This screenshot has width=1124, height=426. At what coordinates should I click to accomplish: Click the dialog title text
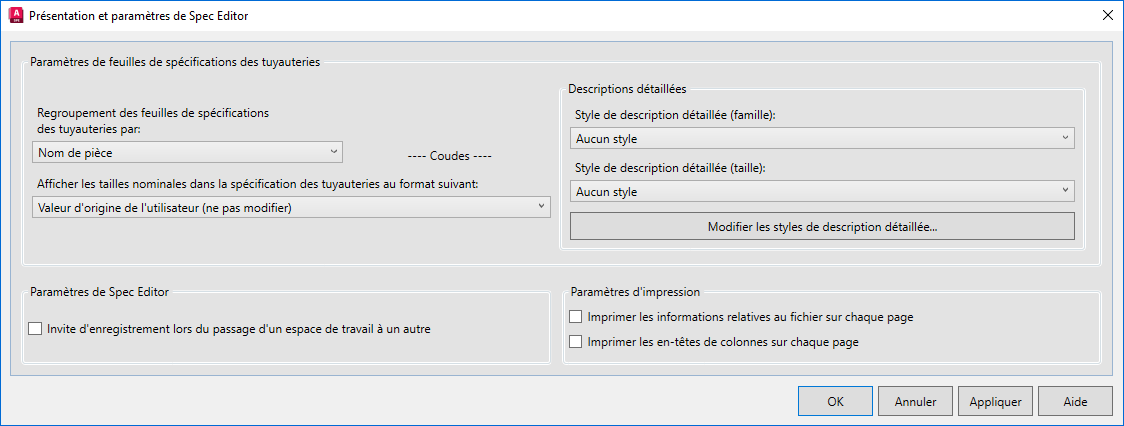coord(139,16)
